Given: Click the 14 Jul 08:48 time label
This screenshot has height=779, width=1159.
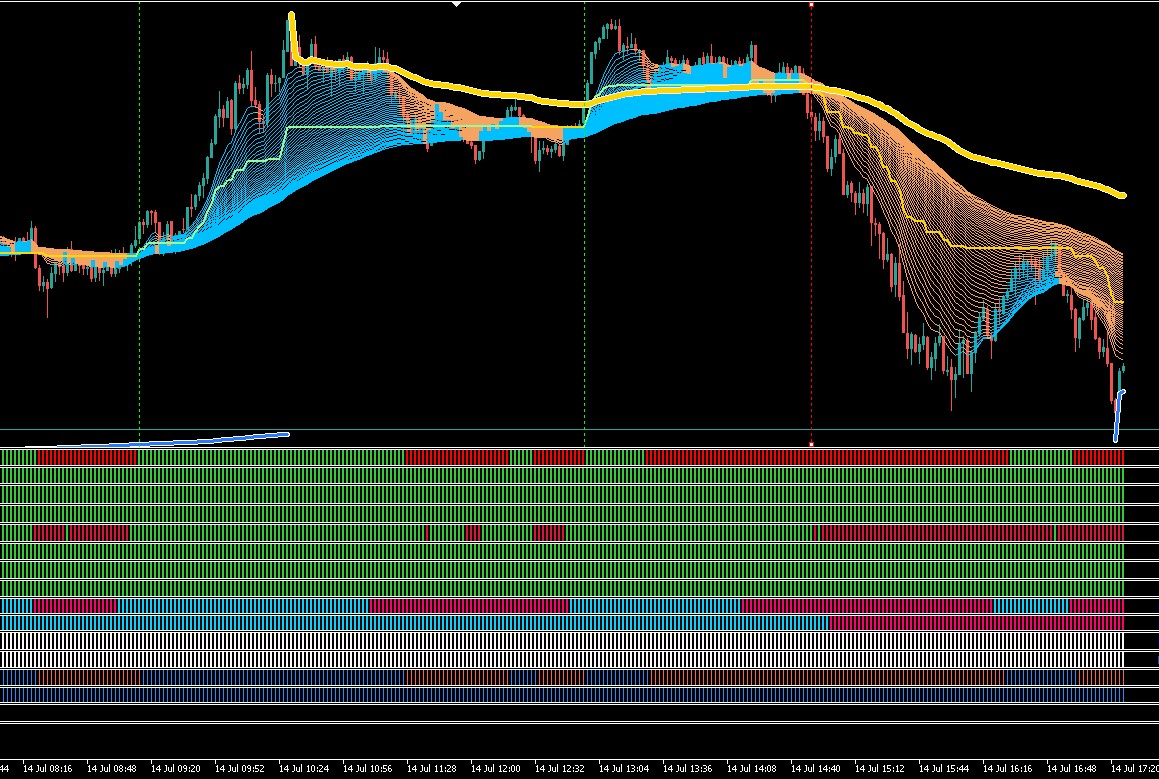Looking at the screenshot, I should click(x=112, y=769).
